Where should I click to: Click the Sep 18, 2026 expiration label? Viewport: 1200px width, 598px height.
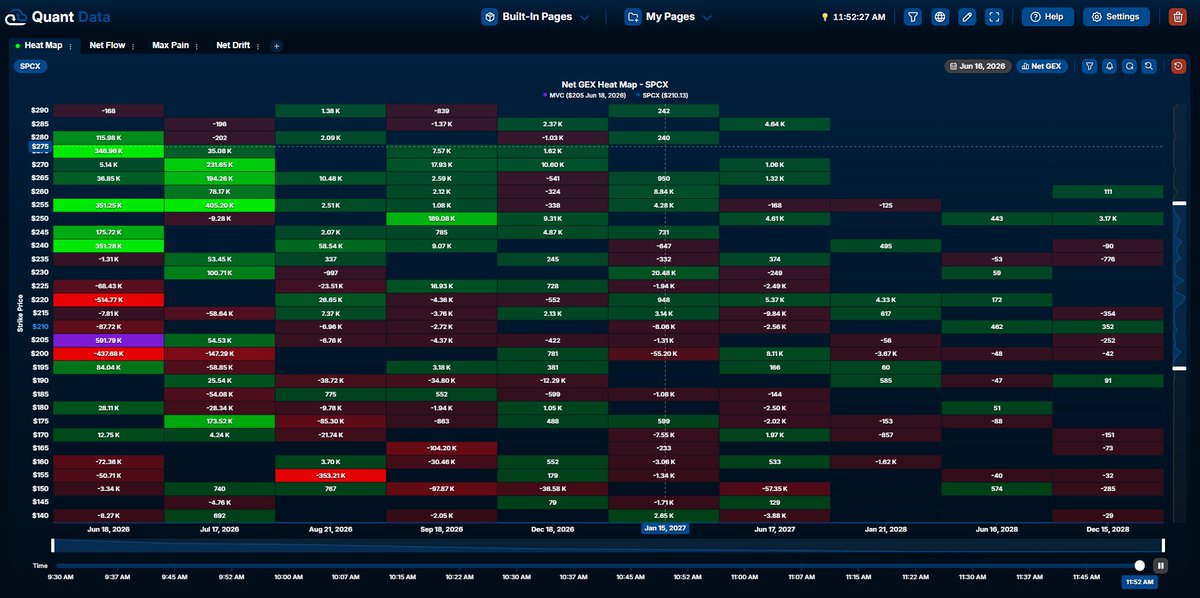(441, 529)
